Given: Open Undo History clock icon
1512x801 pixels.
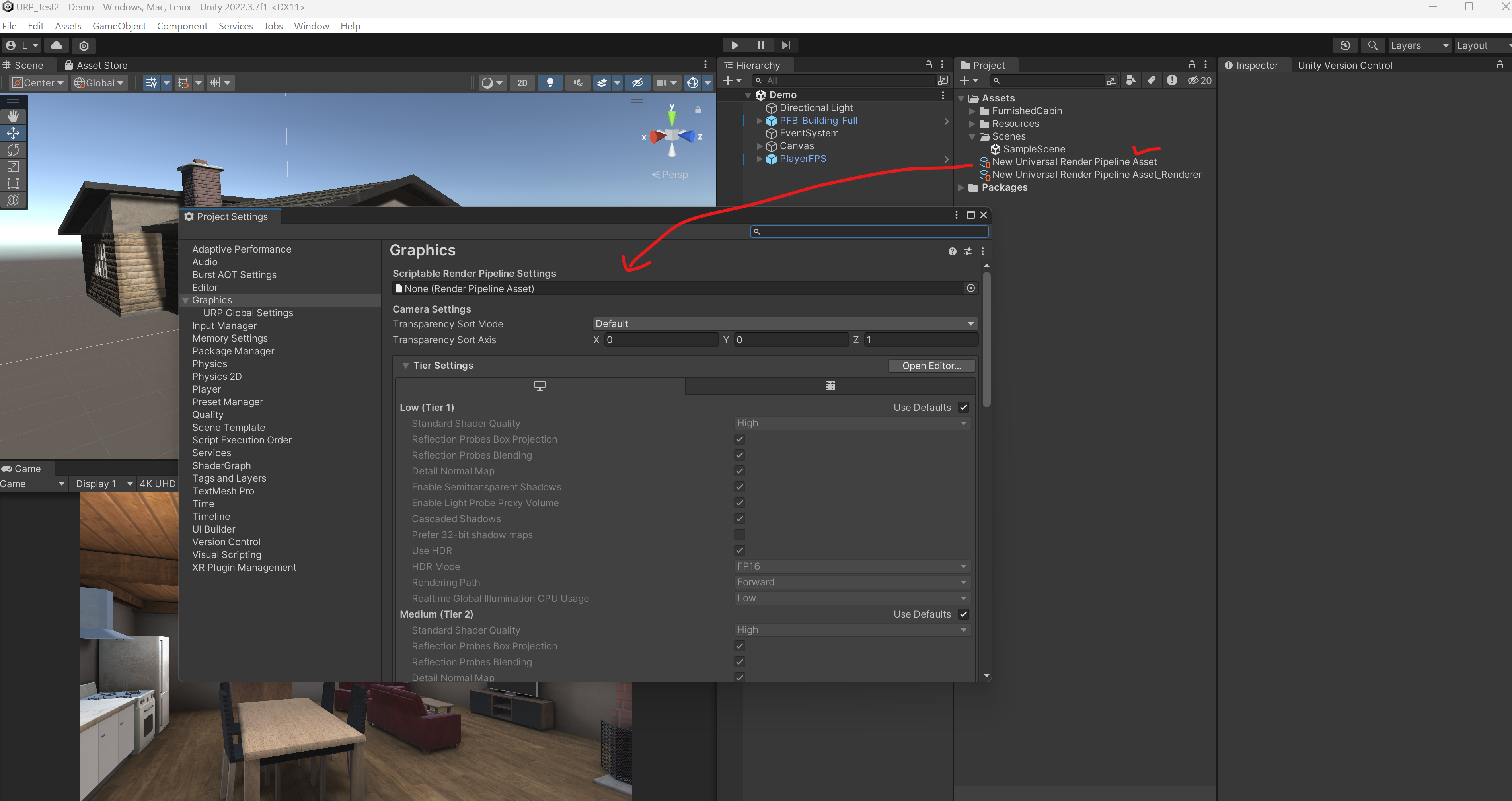Looking at the screenshot, I should coord(1345,45).
